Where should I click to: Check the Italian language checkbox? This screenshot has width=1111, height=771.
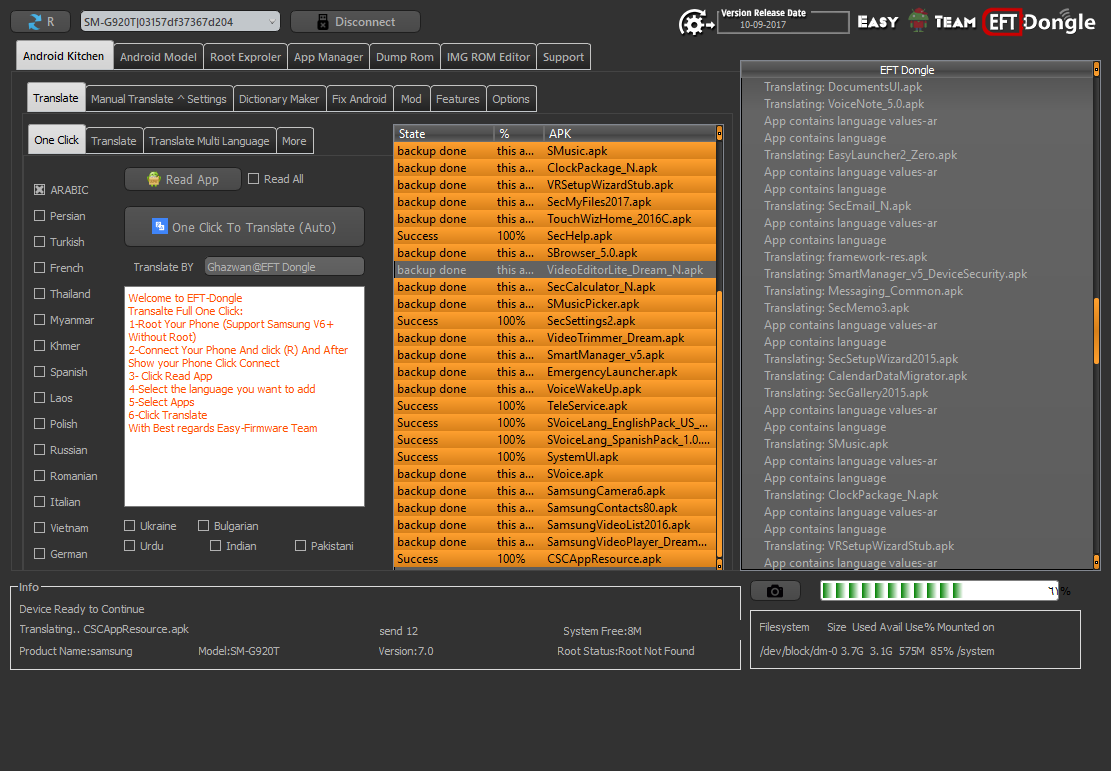[x=40, y=502]
